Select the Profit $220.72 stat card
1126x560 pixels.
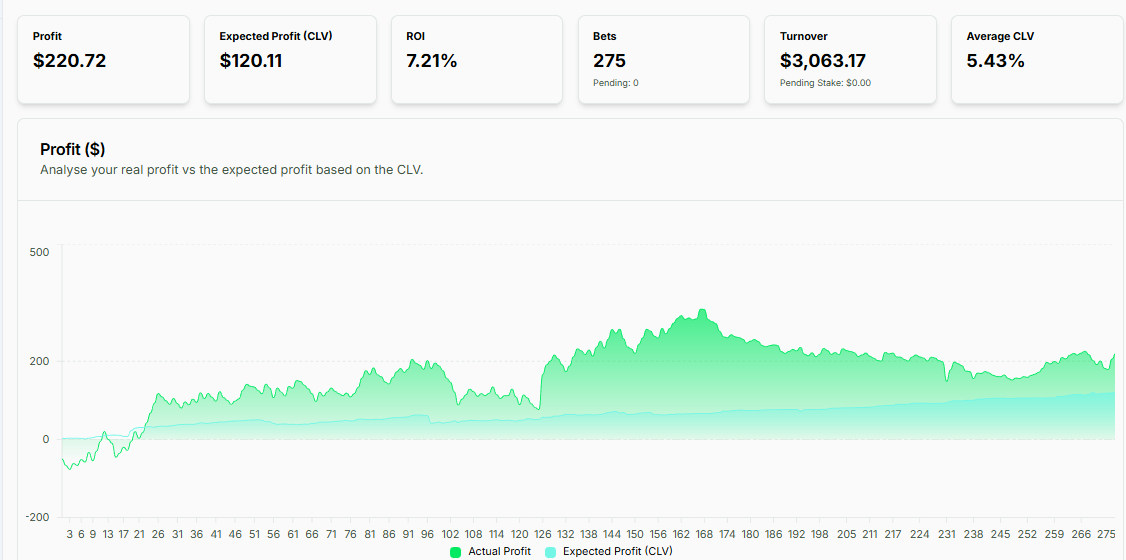[103, 59]
